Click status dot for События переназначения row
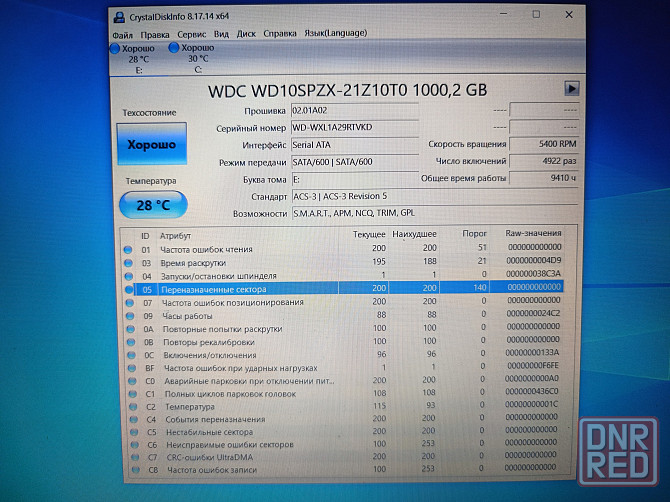Viewport: 670px width, 502px height. [x=133, y=420]
